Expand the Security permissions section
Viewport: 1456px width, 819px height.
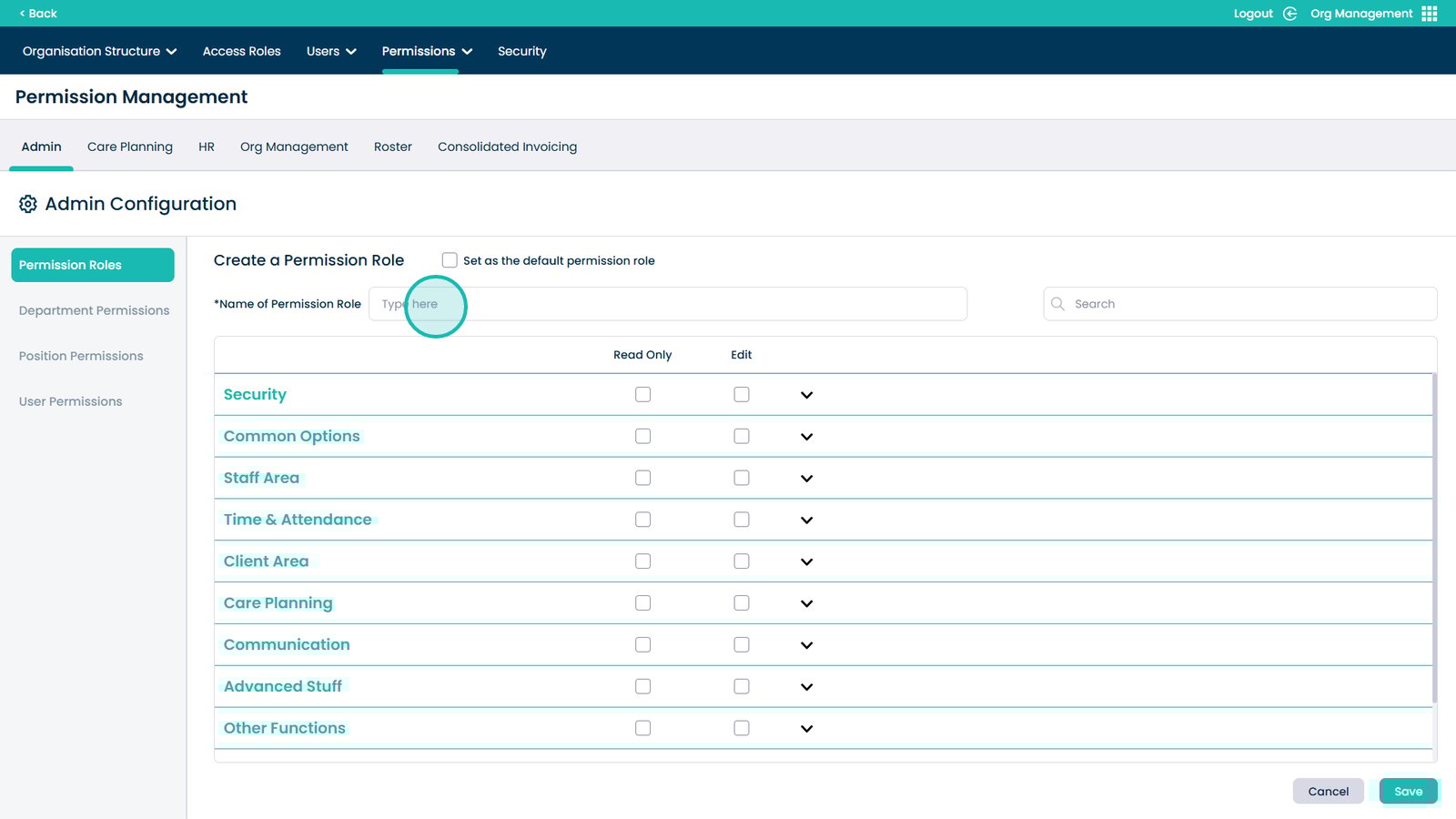coord(806,395)
